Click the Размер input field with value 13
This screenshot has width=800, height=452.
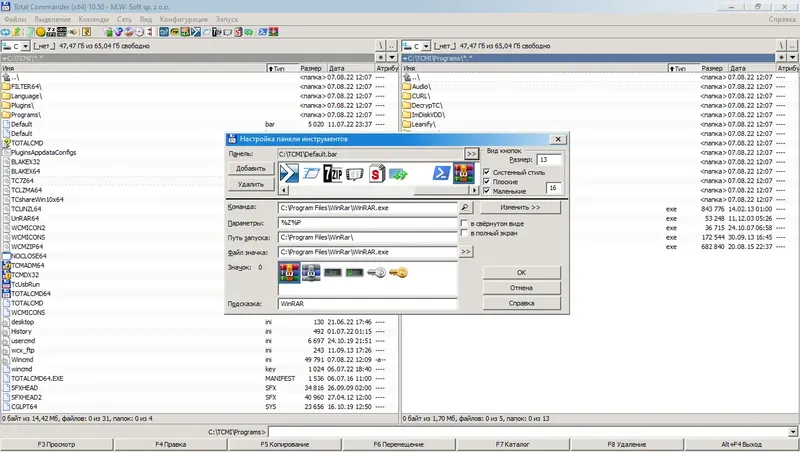click(x=549, y=160)
